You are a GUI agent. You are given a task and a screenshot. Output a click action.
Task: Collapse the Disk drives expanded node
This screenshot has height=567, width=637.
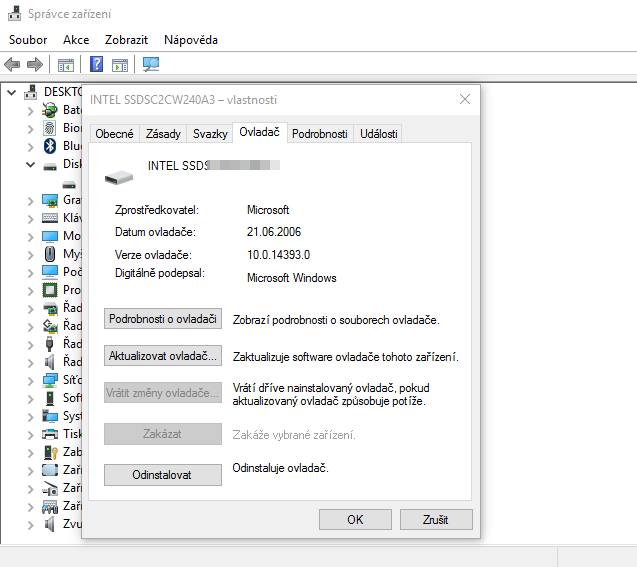coord(30,164)
